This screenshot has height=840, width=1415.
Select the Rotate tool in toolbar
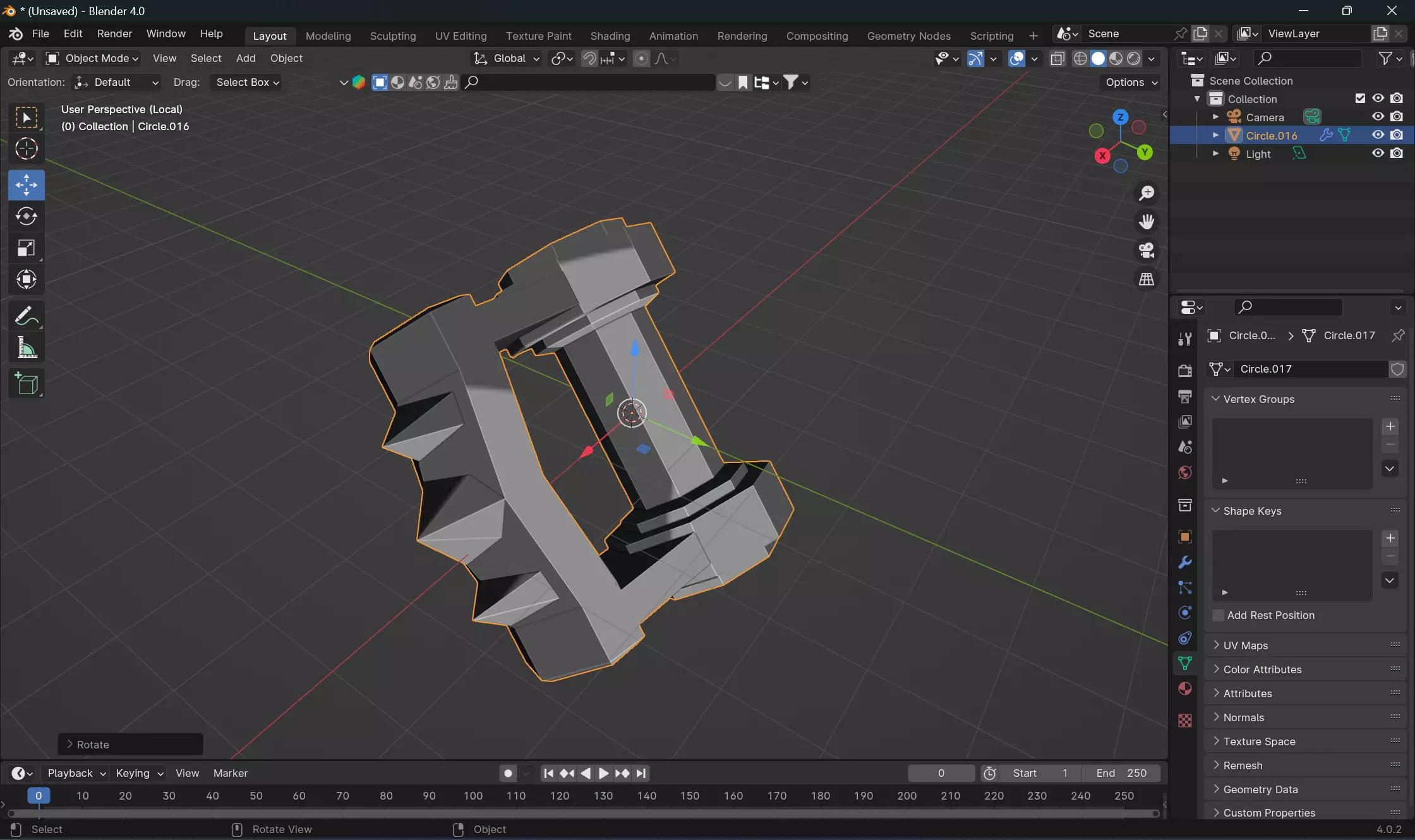pyautogui.click(x=26, y=217)
